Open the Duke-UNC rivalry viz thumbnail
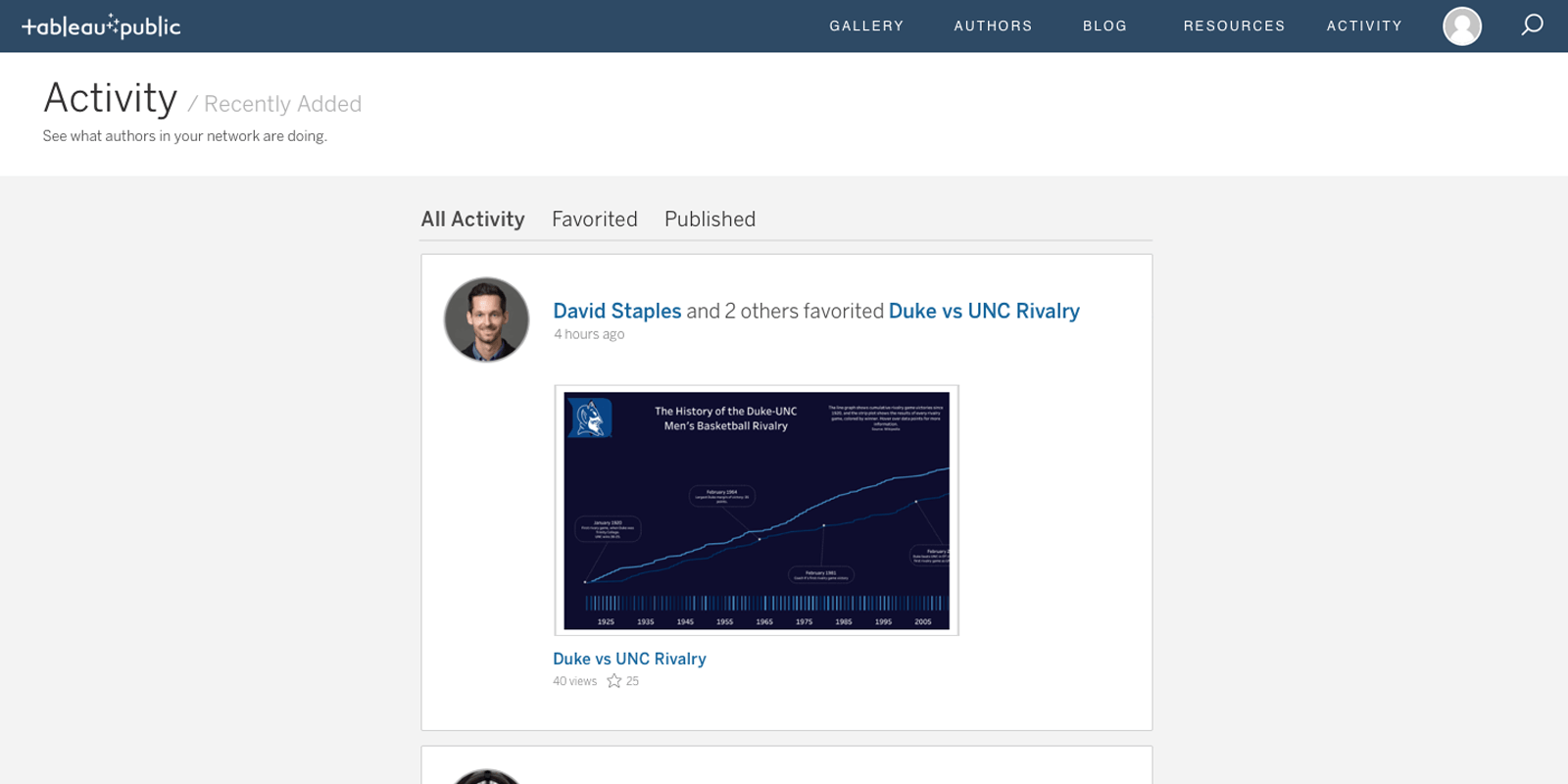This screenshot has width=1568, height=784. coord(757,511)
